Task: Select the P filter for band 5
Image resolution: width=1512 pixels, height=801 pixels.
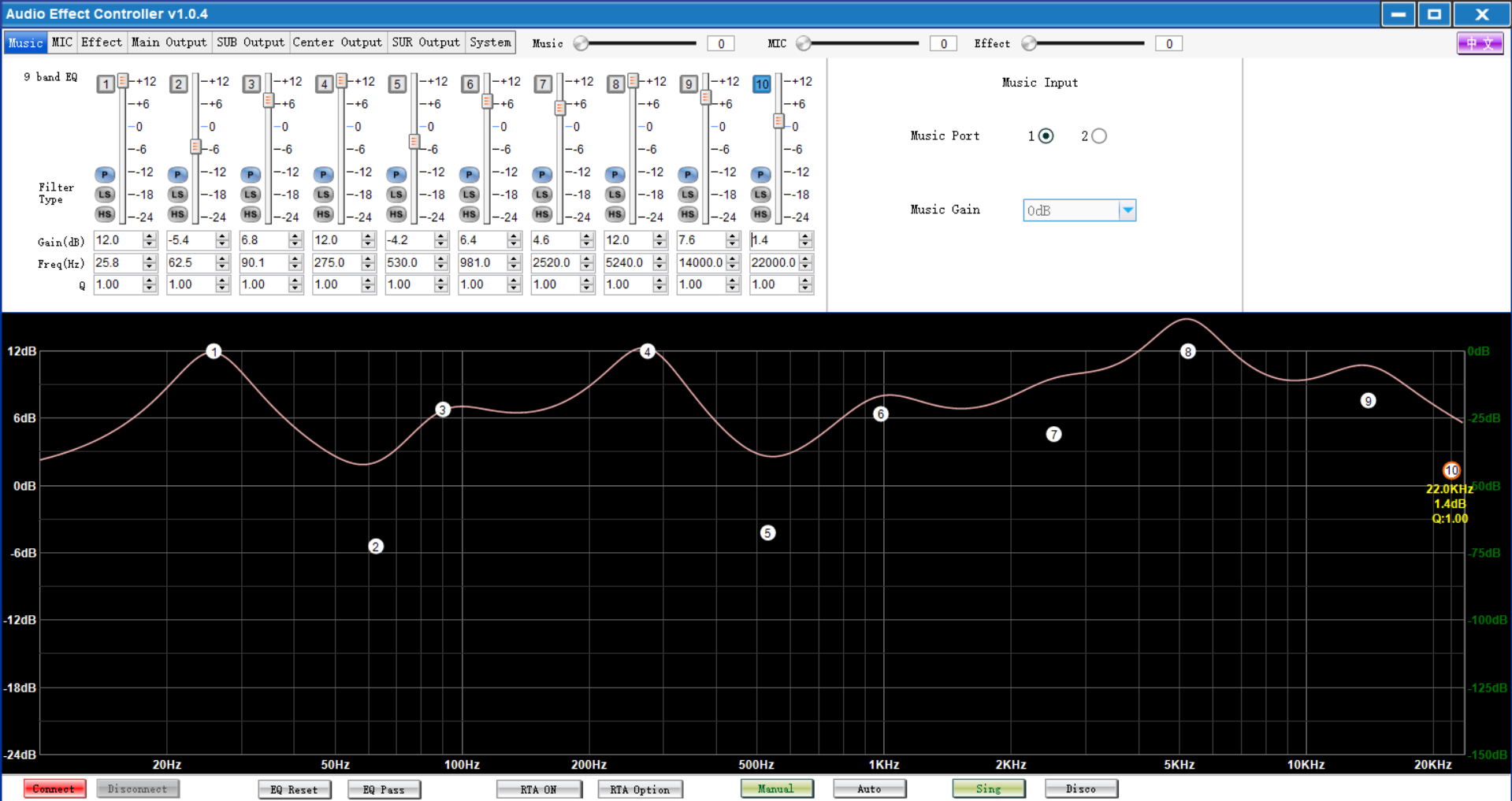Action: (396, 175)
